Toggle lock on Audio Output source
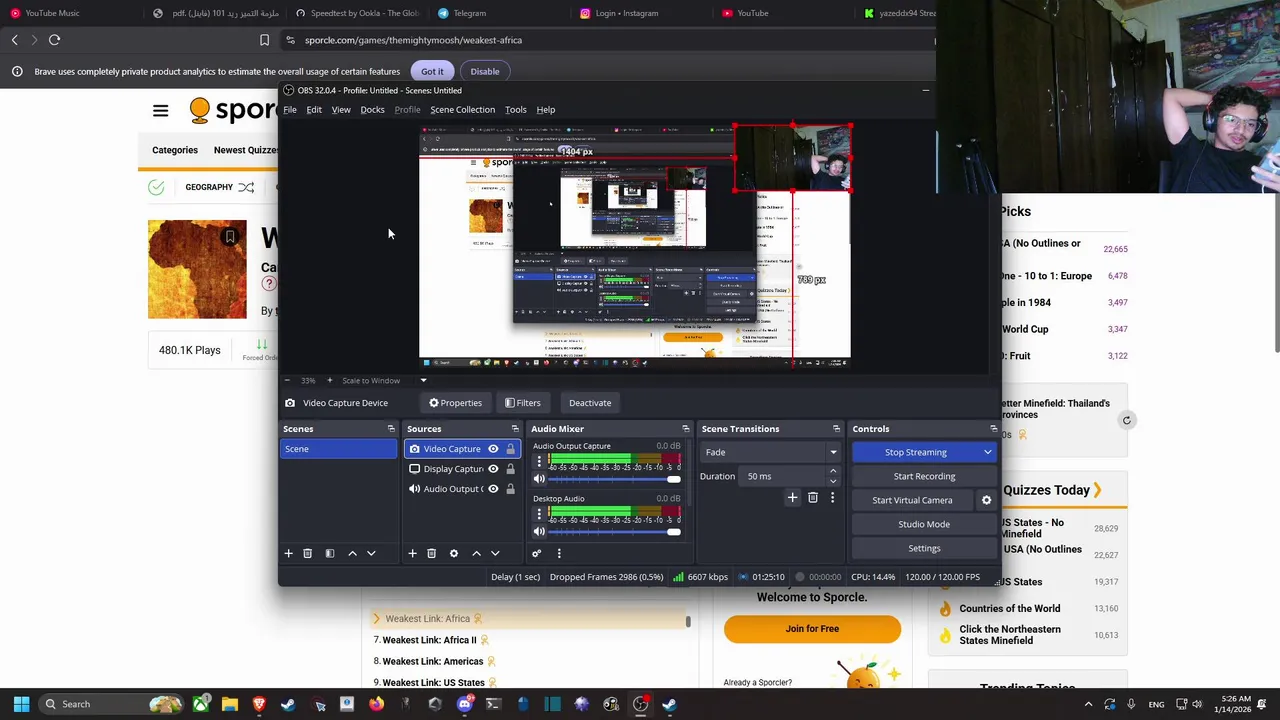Viewport: 1280px width, 720px height. (510, 489)
